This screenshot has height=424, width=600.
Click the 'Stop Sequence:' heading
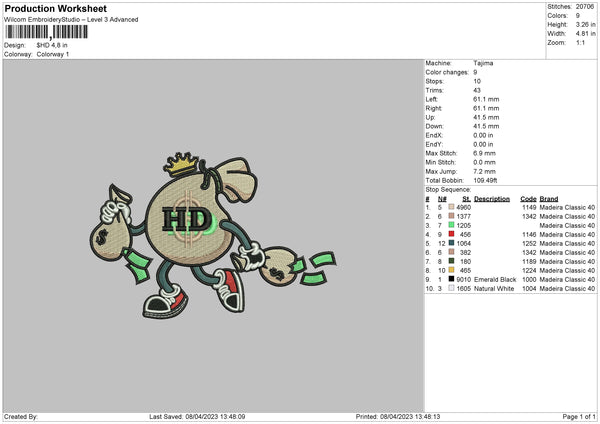448,190
